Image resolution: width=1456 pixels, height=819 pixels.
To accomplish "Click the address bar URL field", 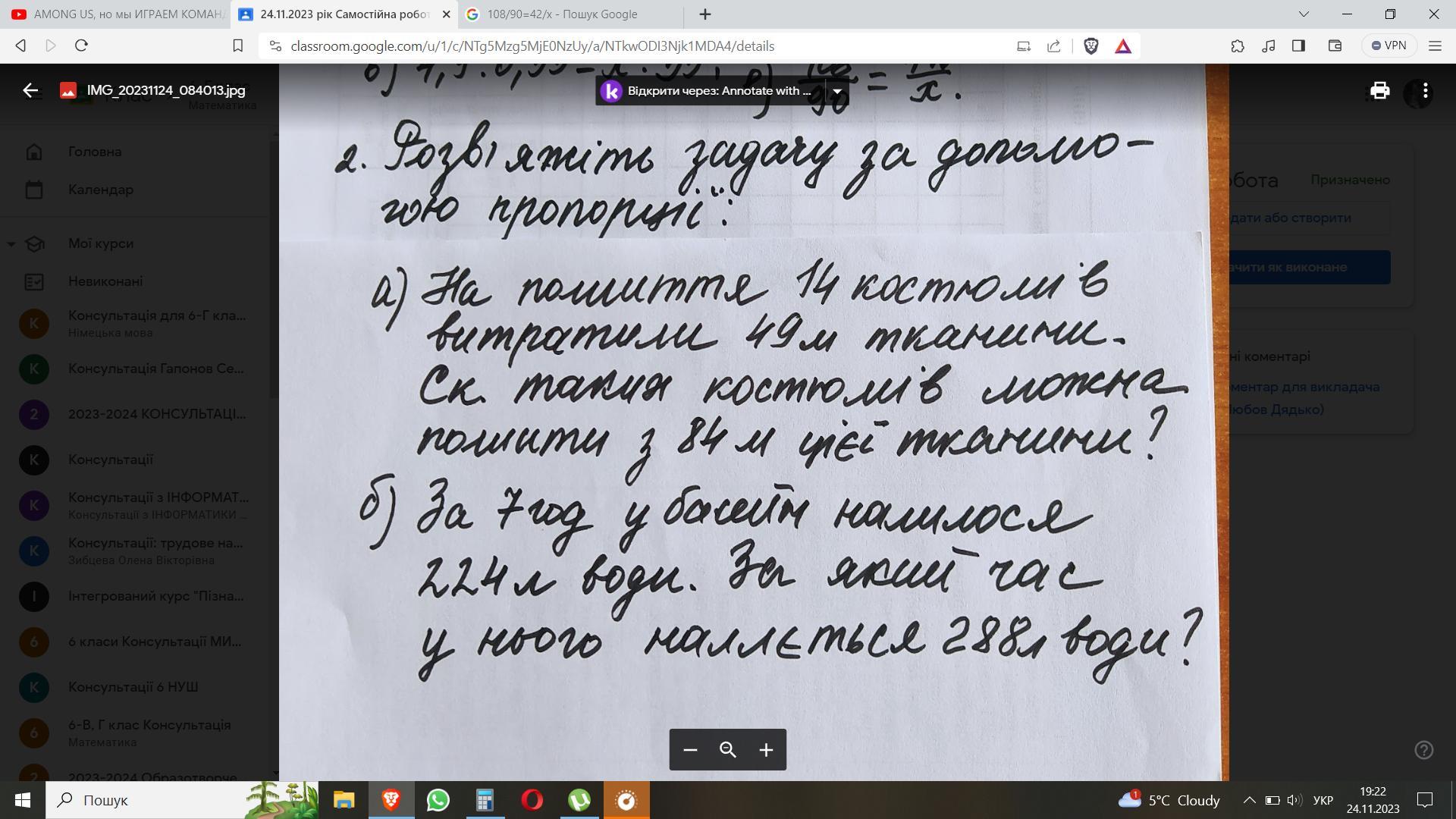I will [531, 46].
